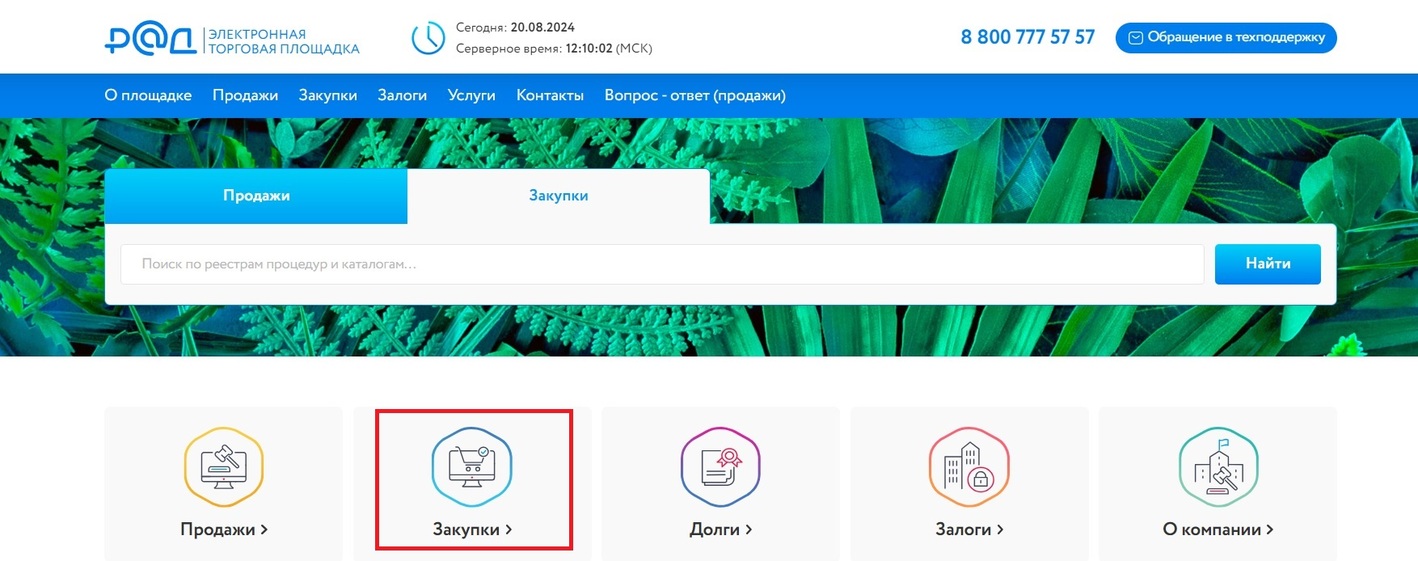Click the О компании building icon

coord(1217,467)
